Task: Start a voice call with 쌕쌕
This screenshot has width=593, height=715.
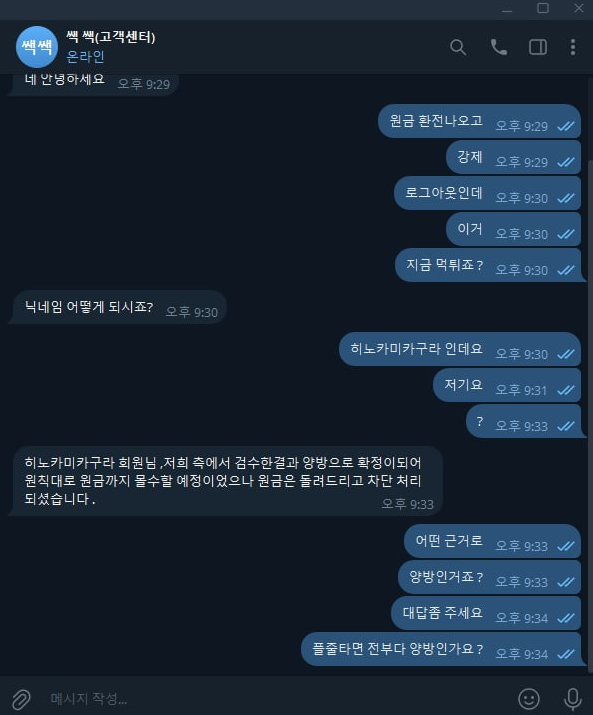Action: point(498,47)
